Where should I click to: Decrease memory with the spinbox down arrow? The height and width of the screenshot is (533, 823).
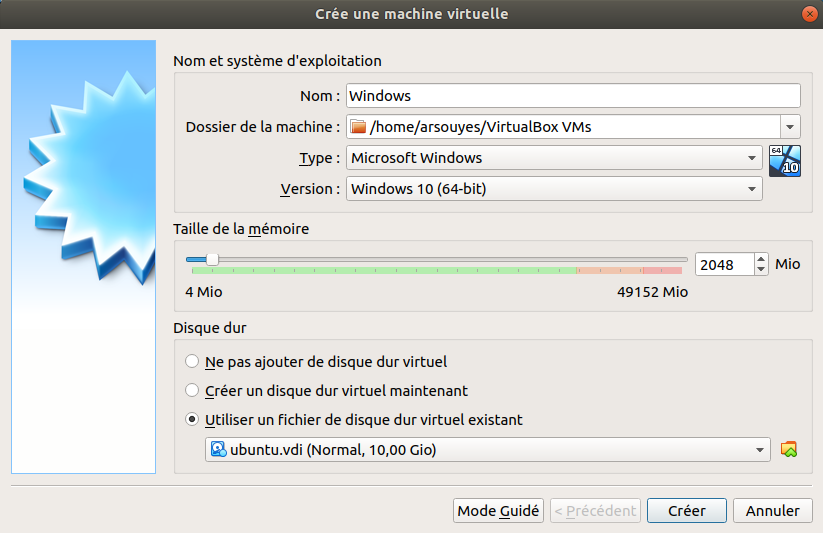click(x=761, y=270)
